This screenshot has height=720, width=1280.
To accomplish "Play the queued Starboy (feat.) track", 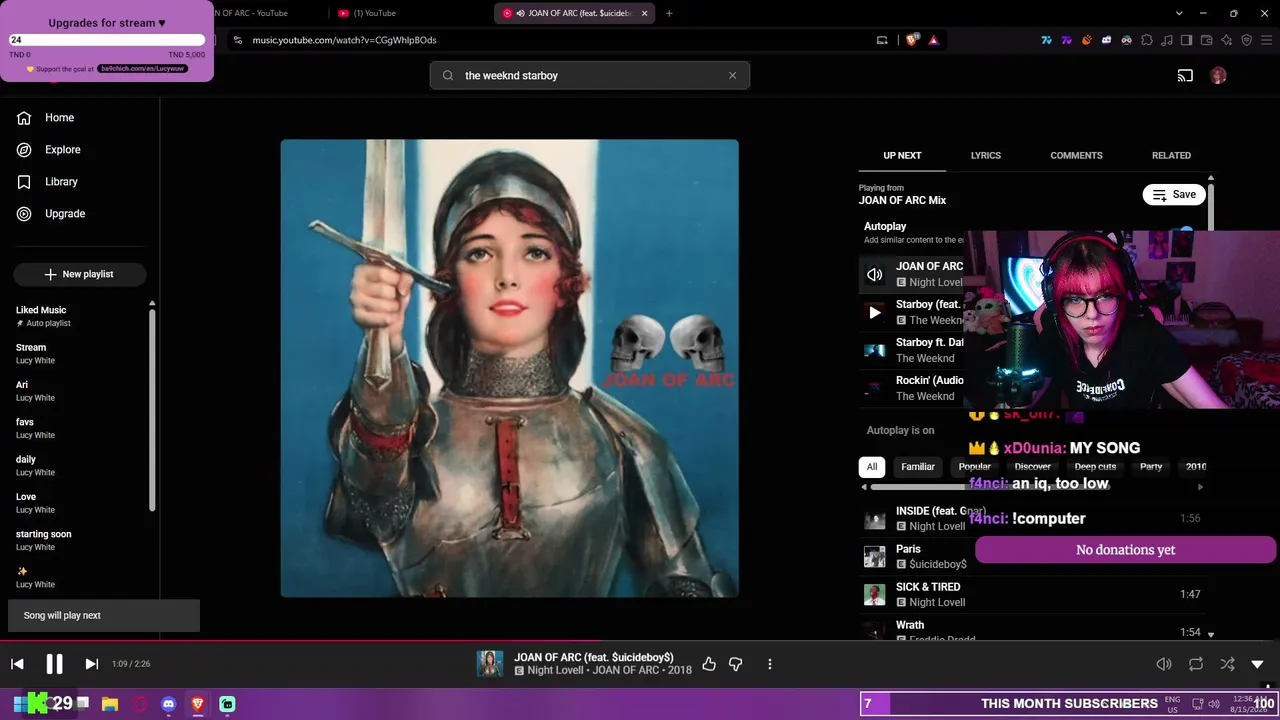I will point(874,312).
